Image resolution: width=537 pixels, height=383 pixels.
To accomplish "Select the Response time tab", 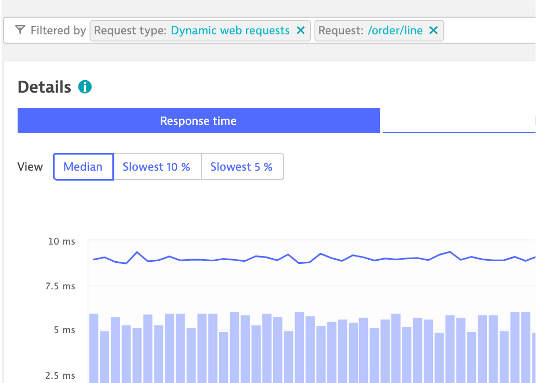I will pyautogui.click(x=199, y=121).
